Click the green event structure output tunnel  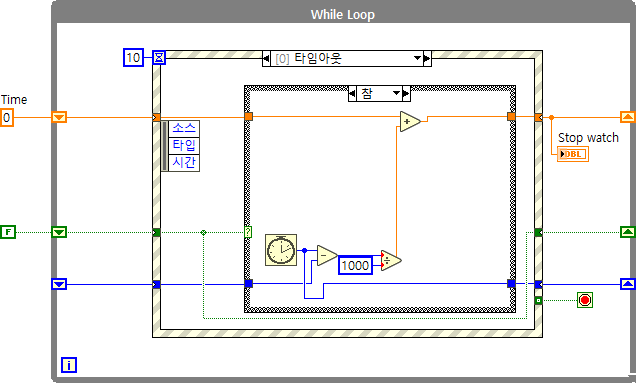point(539,232)
